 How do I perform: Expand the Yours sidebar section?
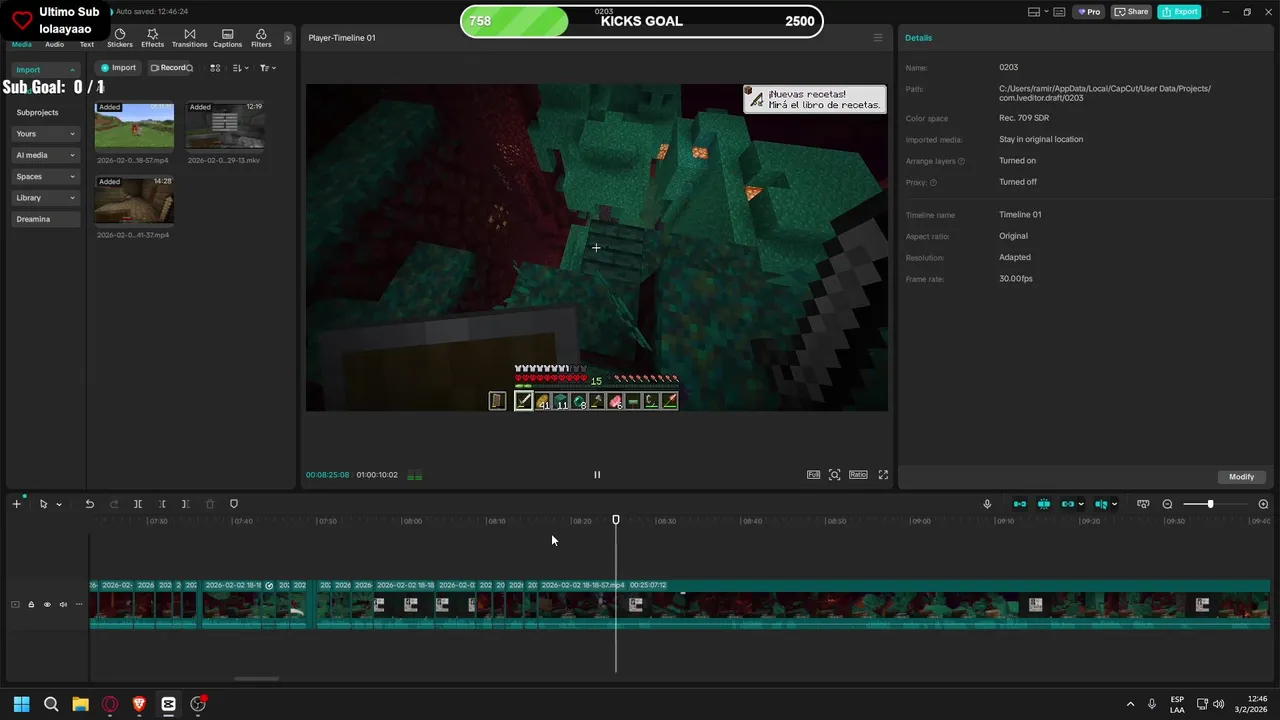[45, 134]
